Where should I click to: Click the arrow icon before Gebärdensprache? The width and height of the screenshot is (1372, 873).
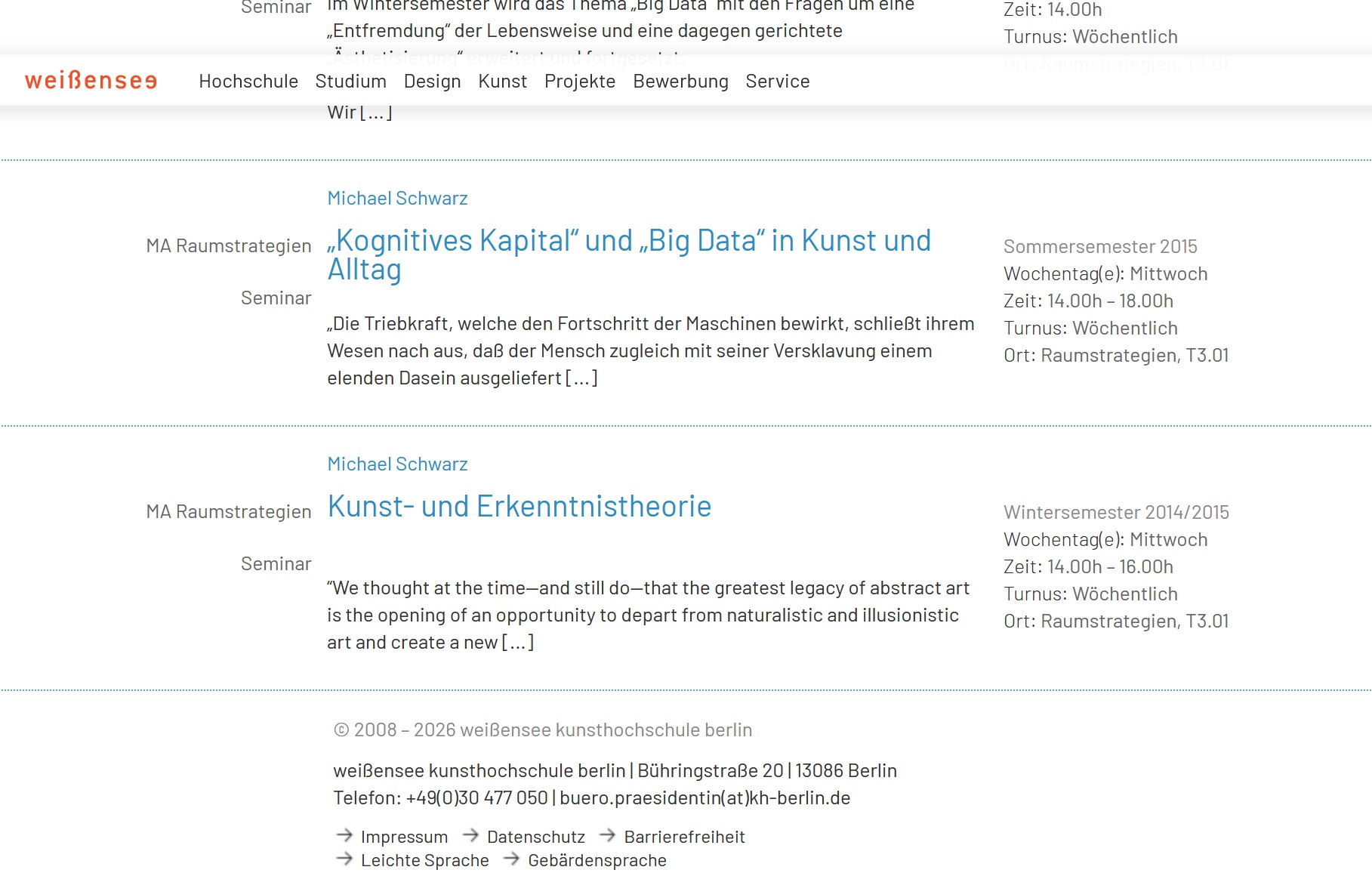coord(511,859)
